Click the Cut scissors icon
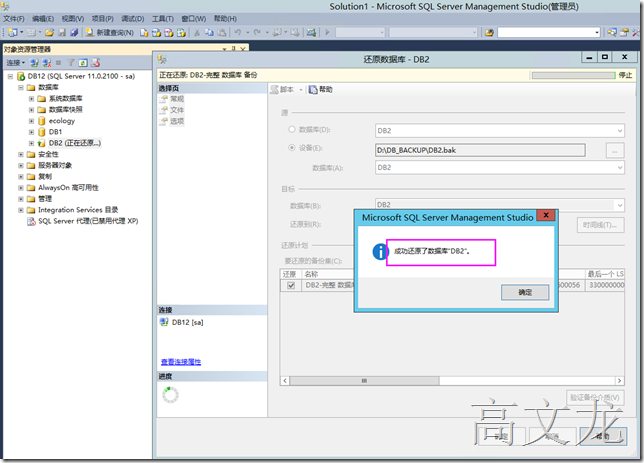 197,32
